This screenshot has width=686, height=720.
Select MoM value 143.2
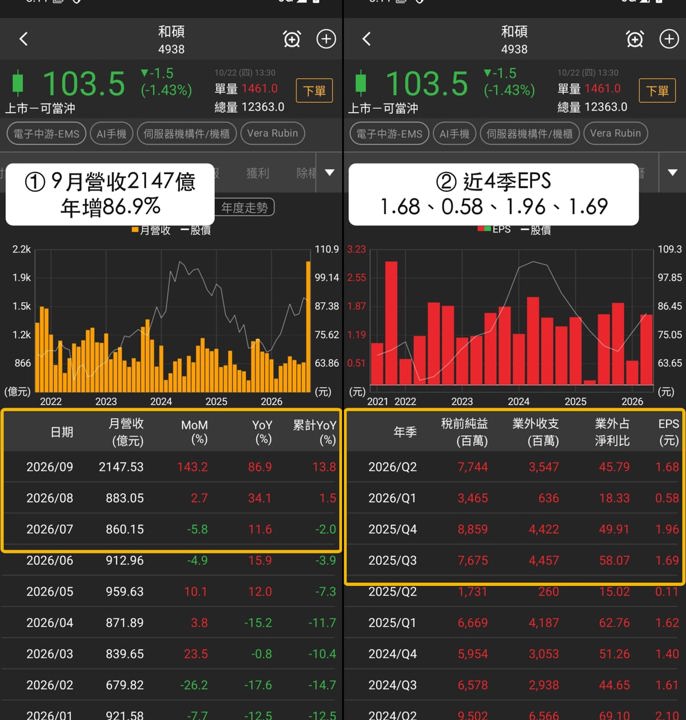point(192,467)
